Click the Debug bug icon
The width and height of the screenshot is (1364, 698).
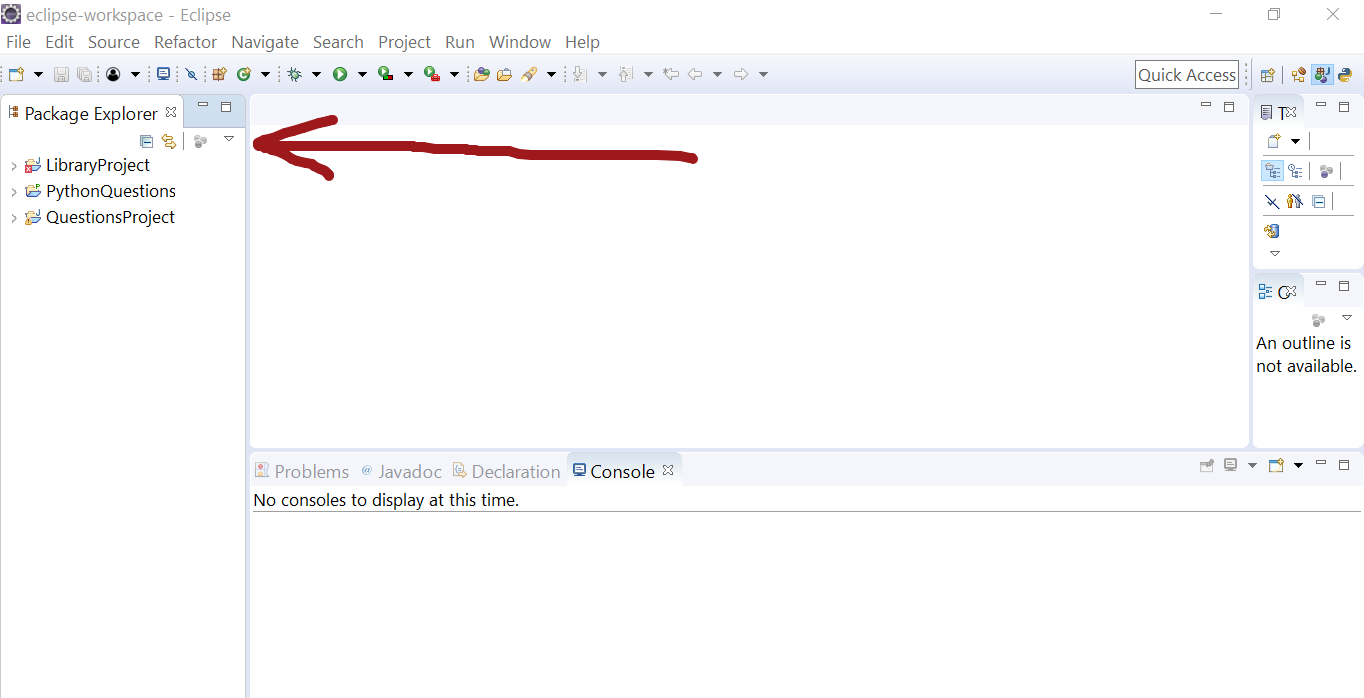pyautogui.click(x=294, y=74)
